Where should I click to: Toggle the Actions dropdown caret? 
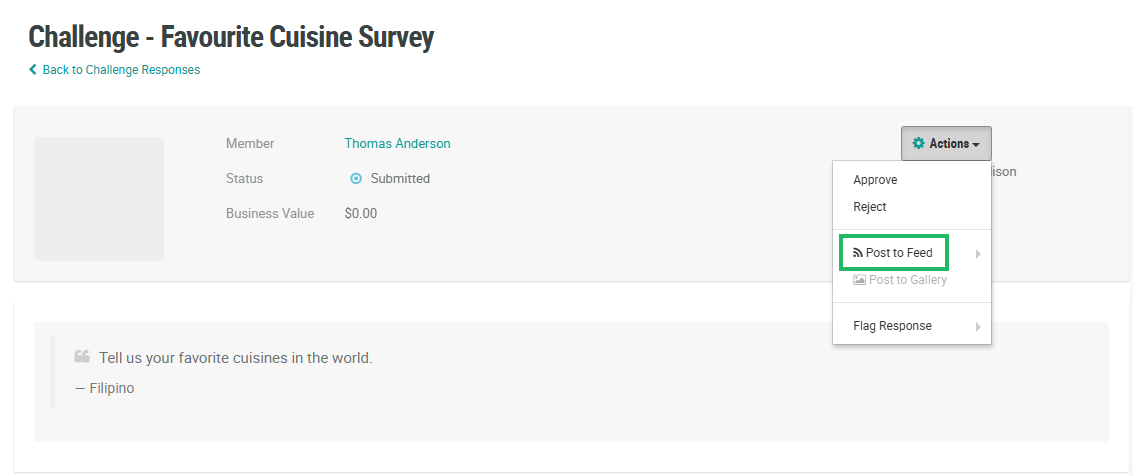click(x=976, y=145)
